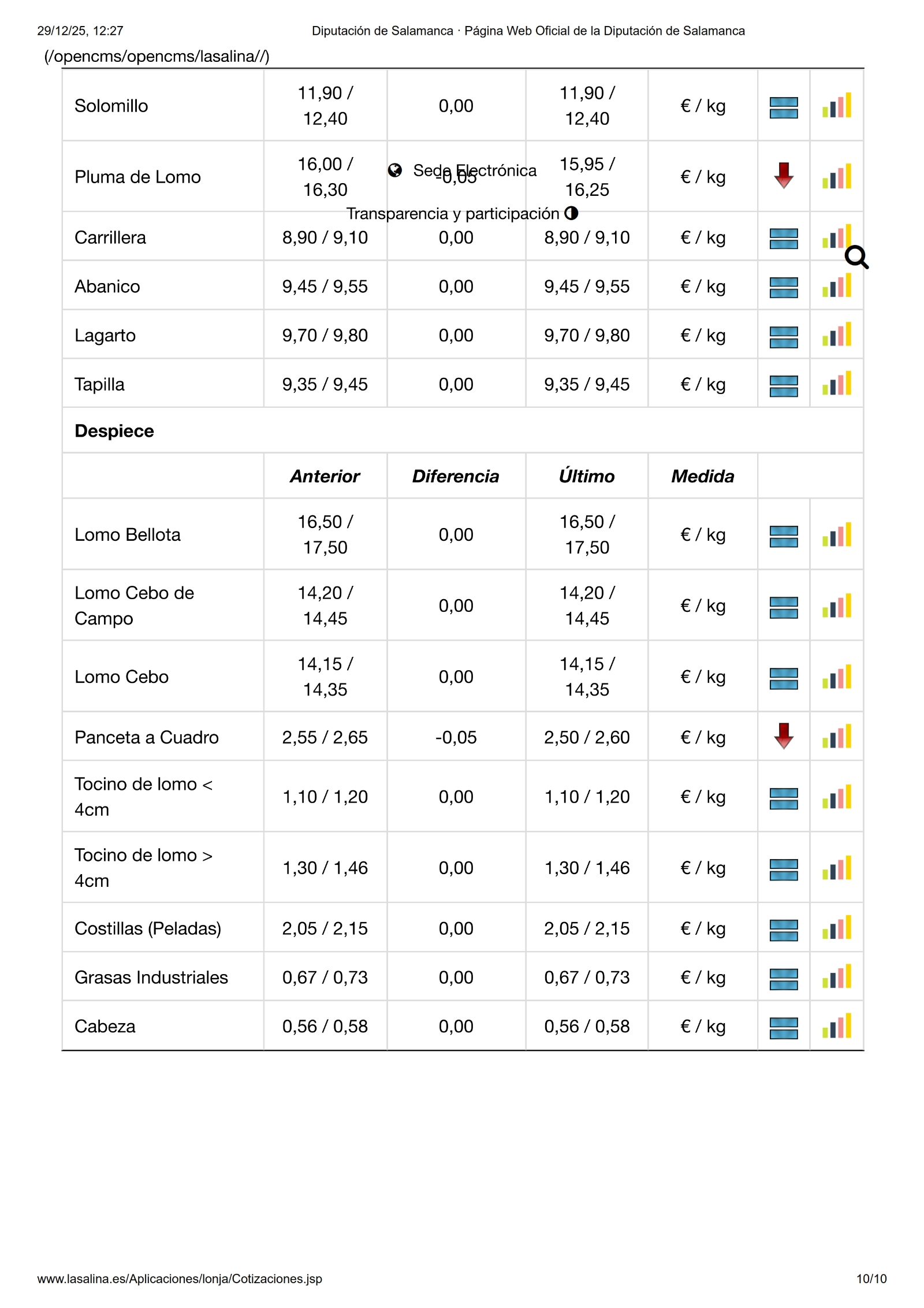Click the /opencms/opencms/lasalina// link
This screenshot has height=1308, width=924.
[157, 57]
